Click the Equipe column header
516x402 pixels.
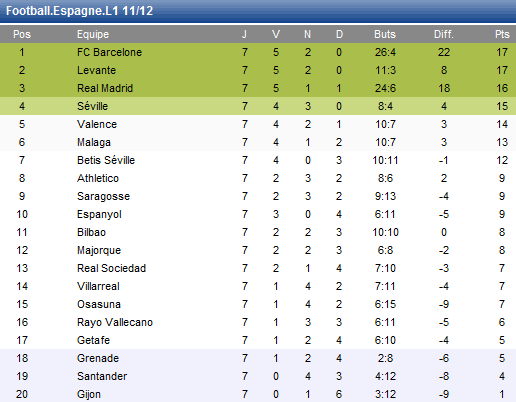tap(93, 34)
